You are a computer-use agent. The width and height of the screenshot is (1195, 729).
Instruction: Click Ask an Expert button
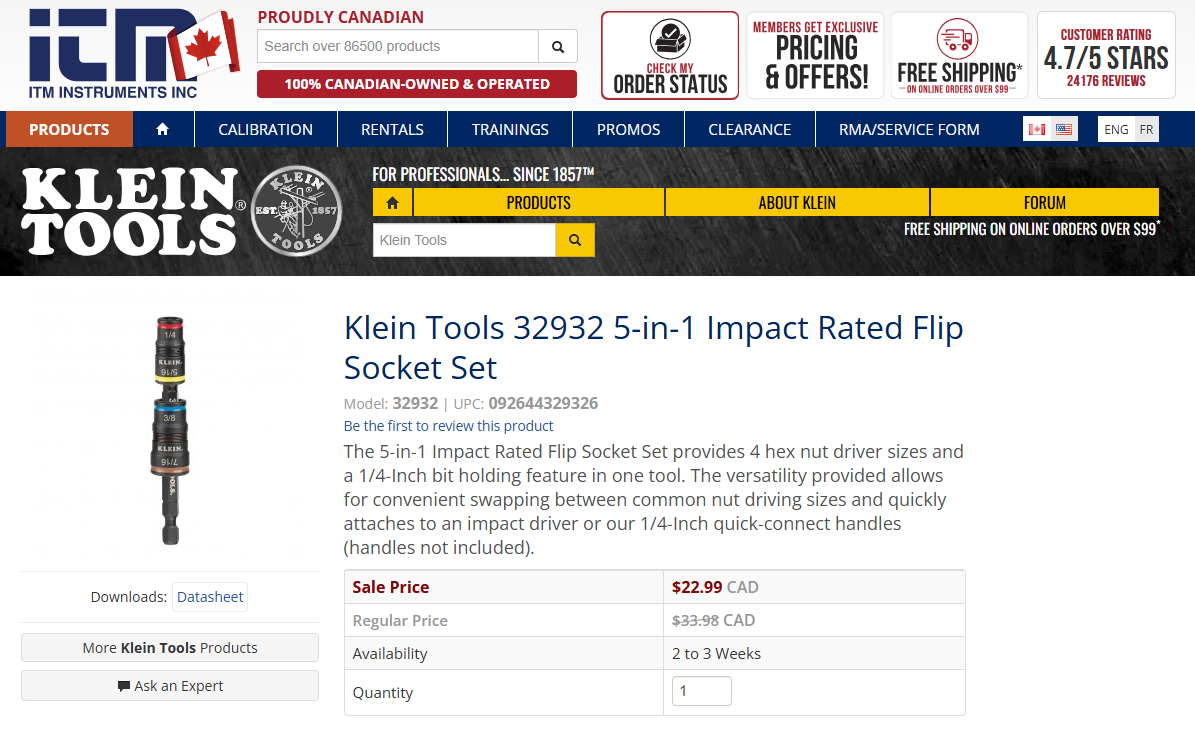click(170, 686)
